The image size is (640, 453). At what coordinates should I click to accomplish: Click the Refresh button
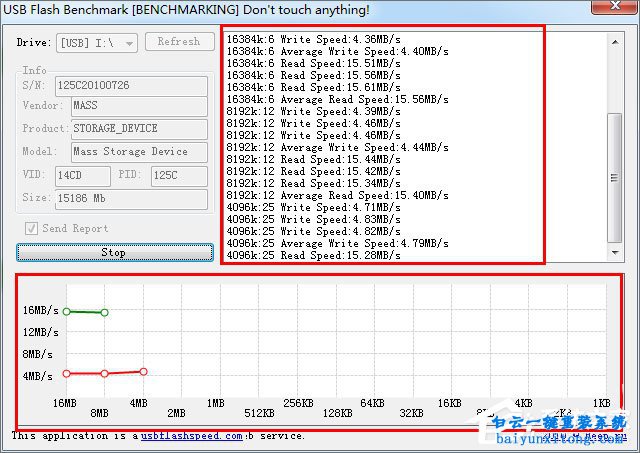click(179, 42)
